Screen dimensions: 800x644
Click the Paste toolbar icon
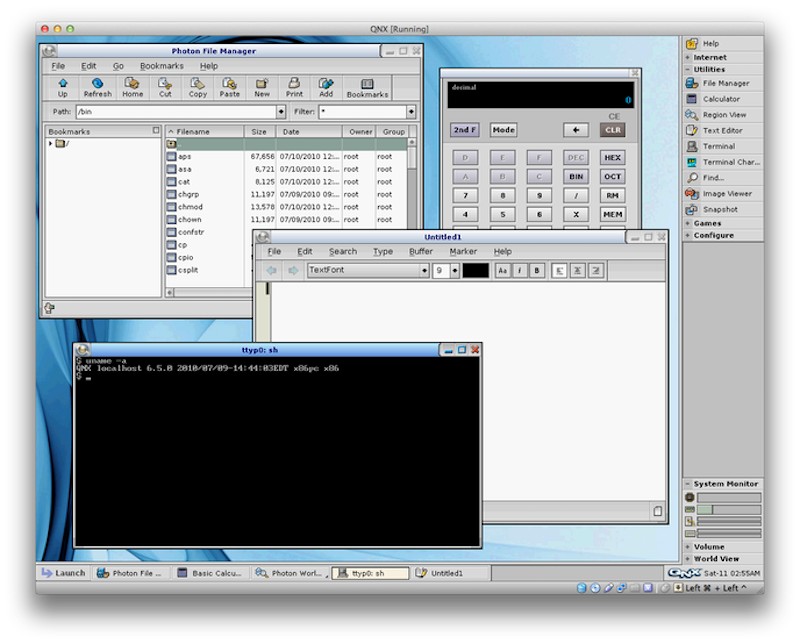coord(230,88)
